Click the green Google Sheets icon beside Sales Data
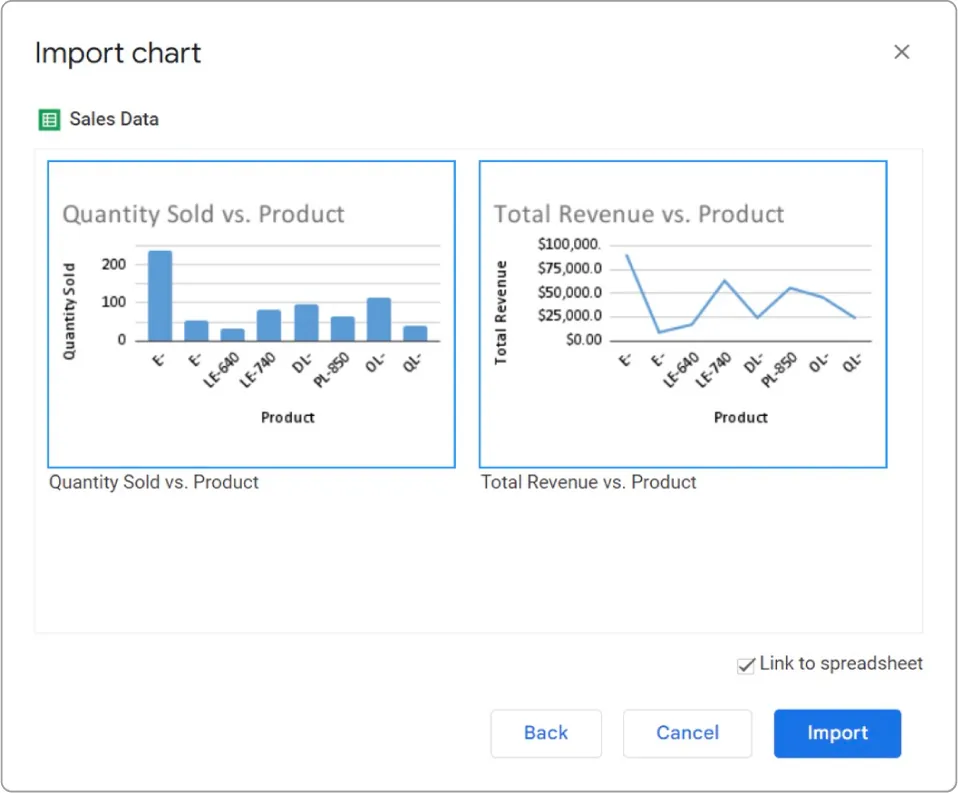 tap(48, 119)
